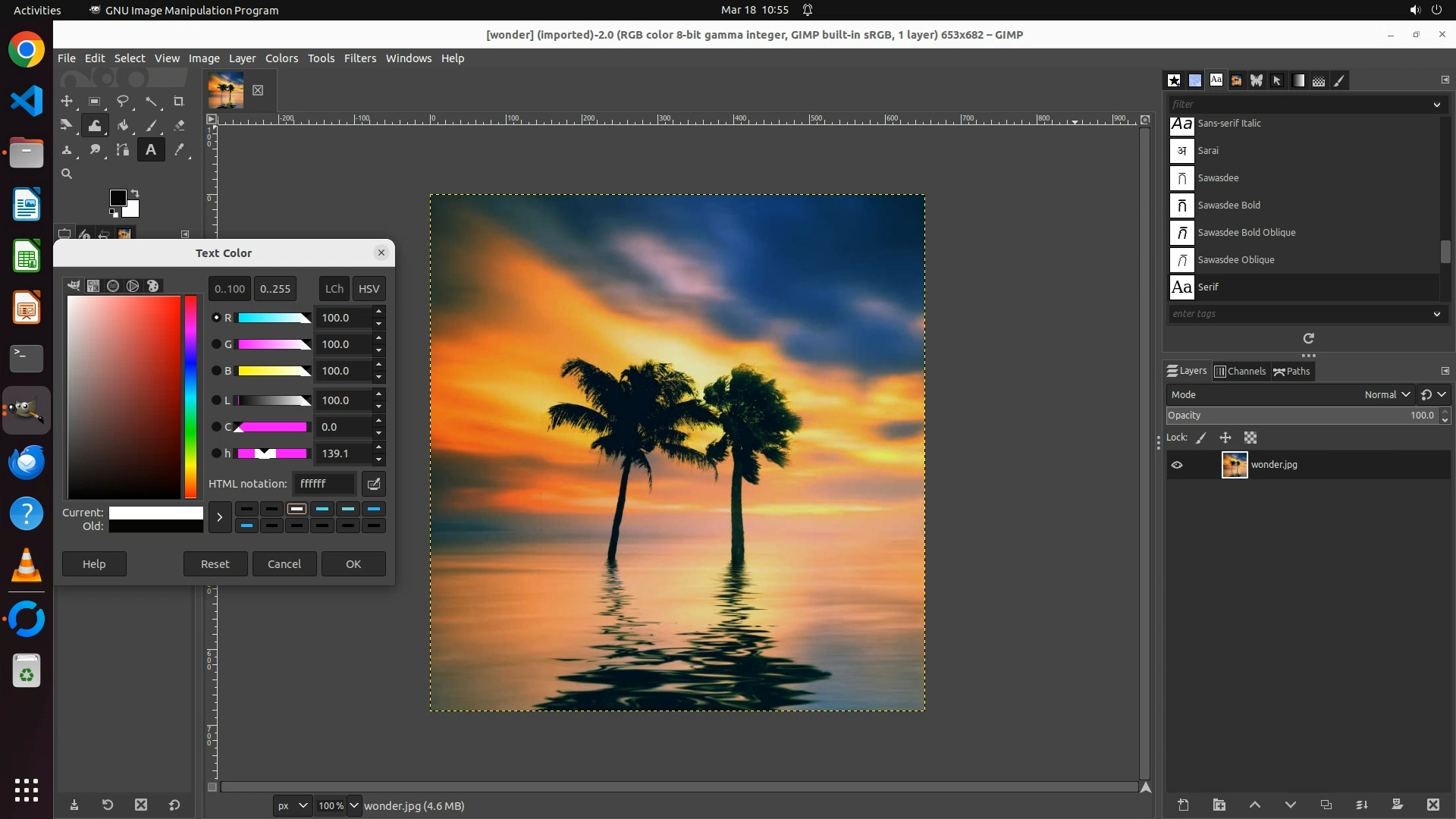Select the L channel radio button

coord(216,400)
